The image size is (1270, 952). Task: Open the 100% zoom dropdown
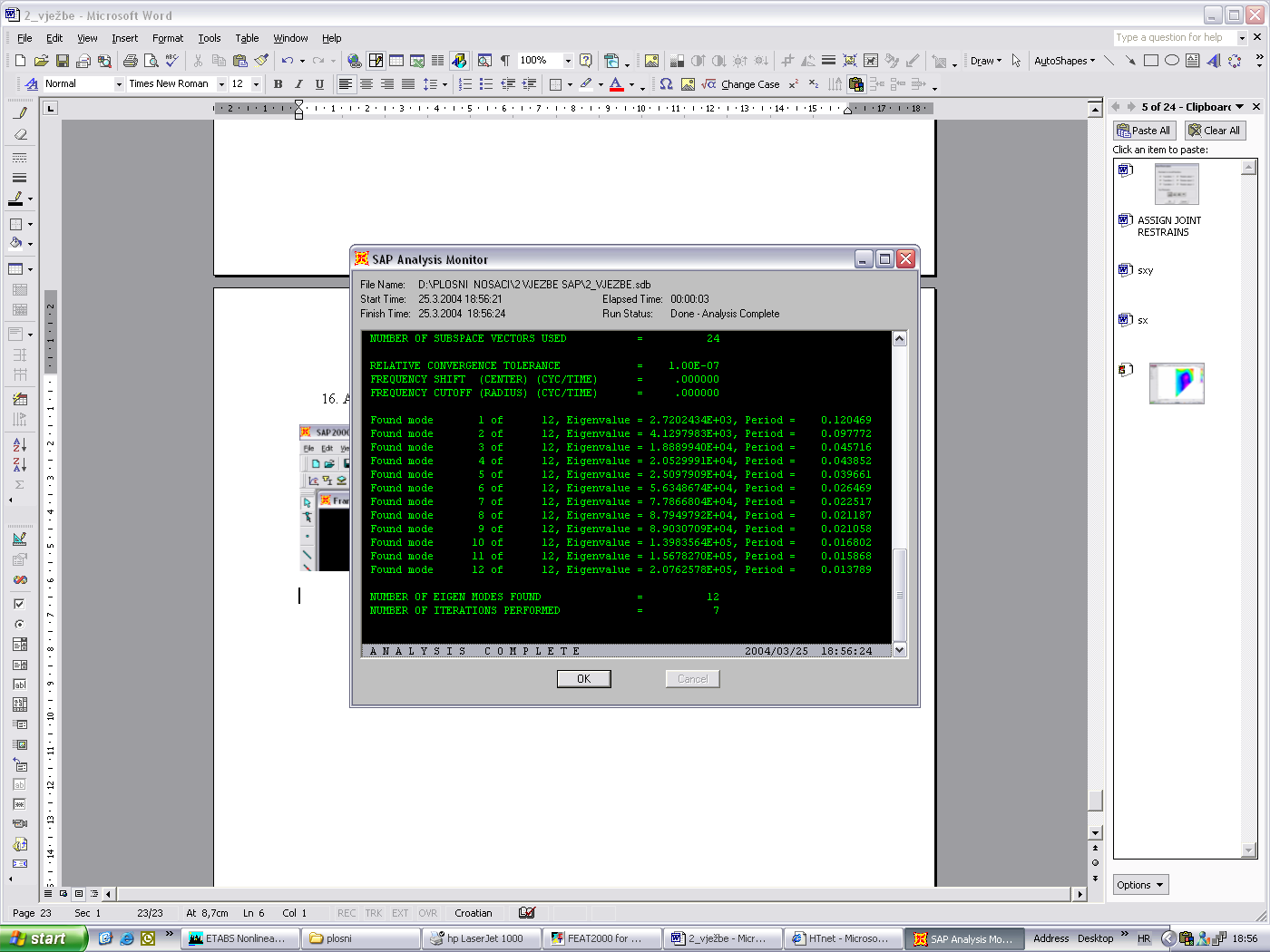(568, 61)
